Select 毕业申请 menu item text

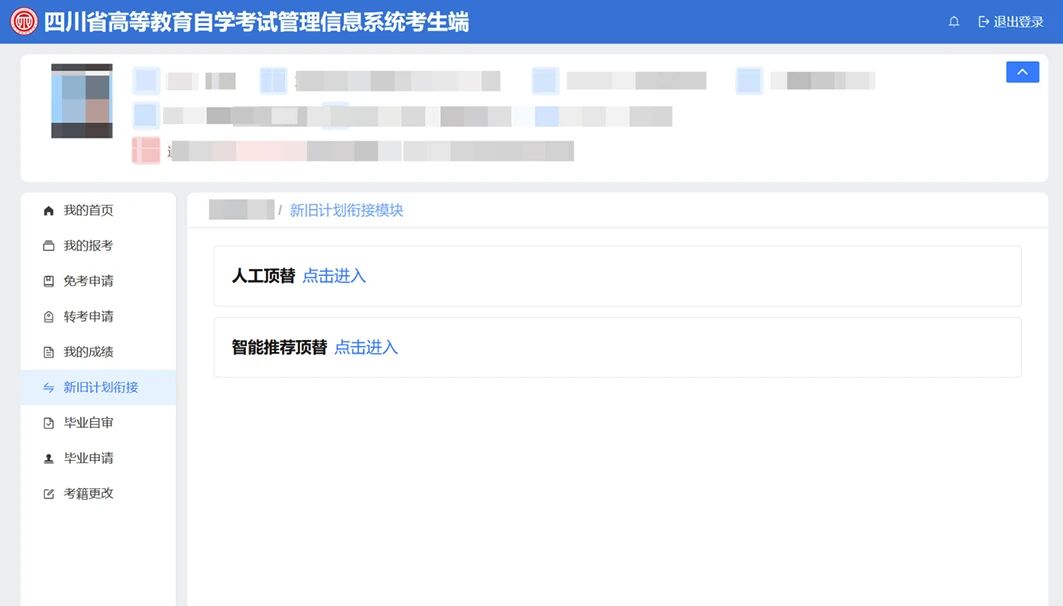tap(88, 458)
